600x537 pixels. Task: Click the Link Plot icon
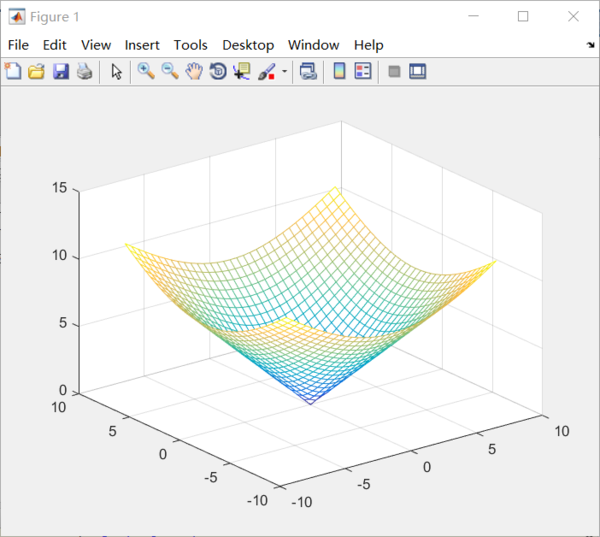308,71
